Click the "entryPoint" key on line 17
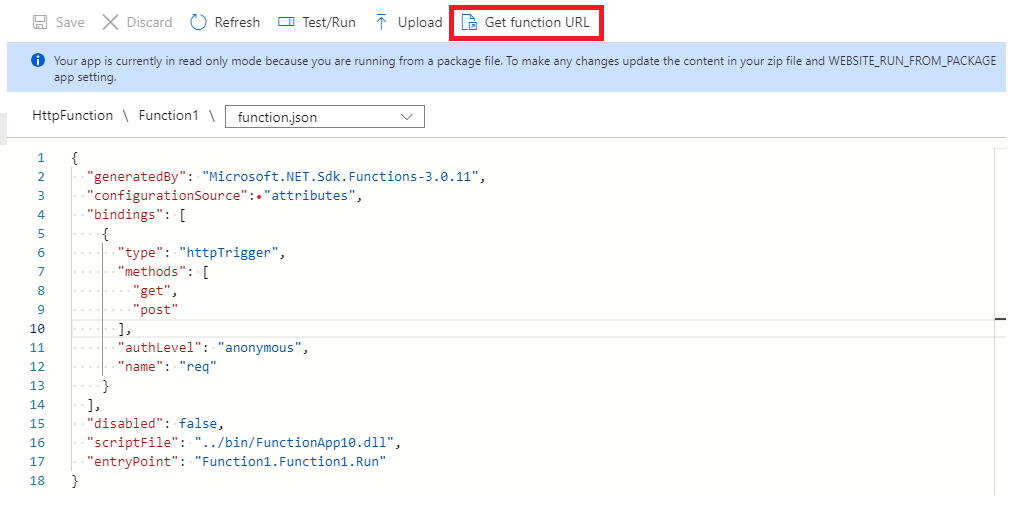The width and height of the screenshot is (1026, 506). tap(135, 461)
